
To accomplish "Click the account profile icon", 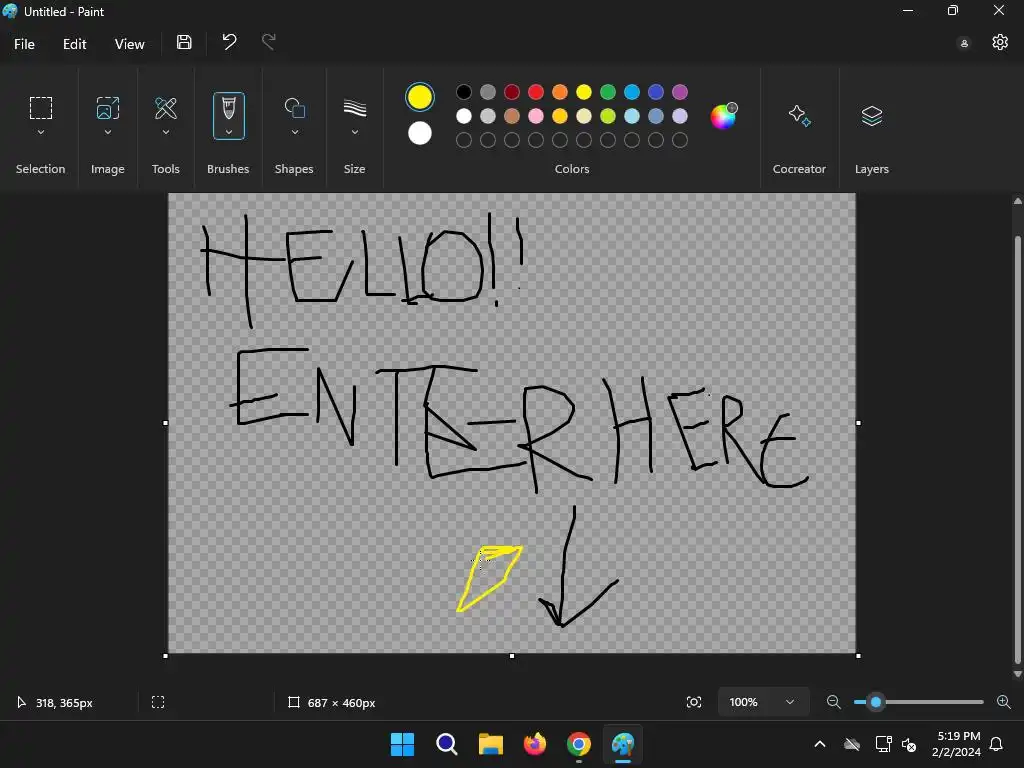I will (964, 43).
